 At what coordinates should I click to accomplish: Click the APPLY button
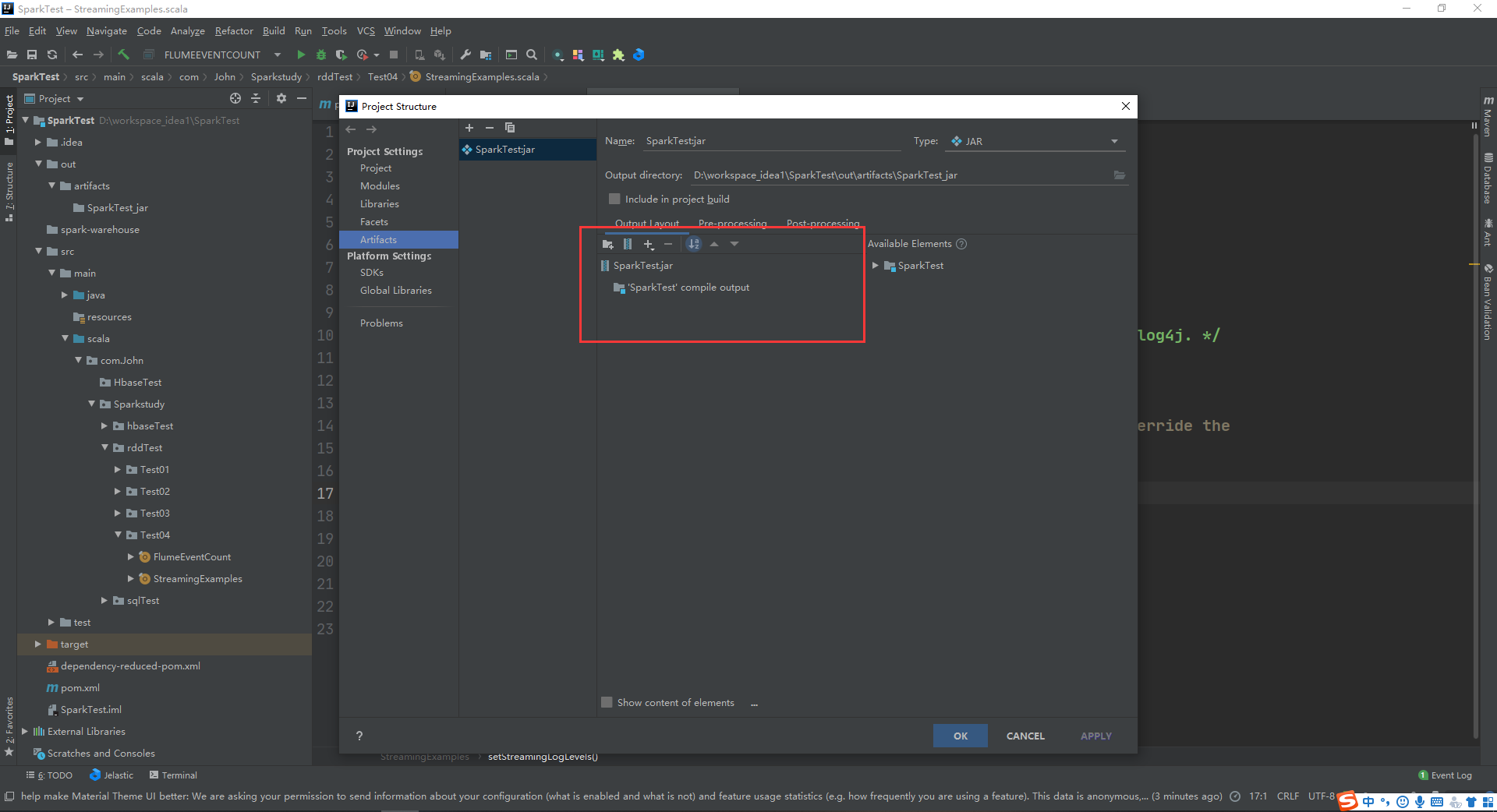tap(1096, 736)
